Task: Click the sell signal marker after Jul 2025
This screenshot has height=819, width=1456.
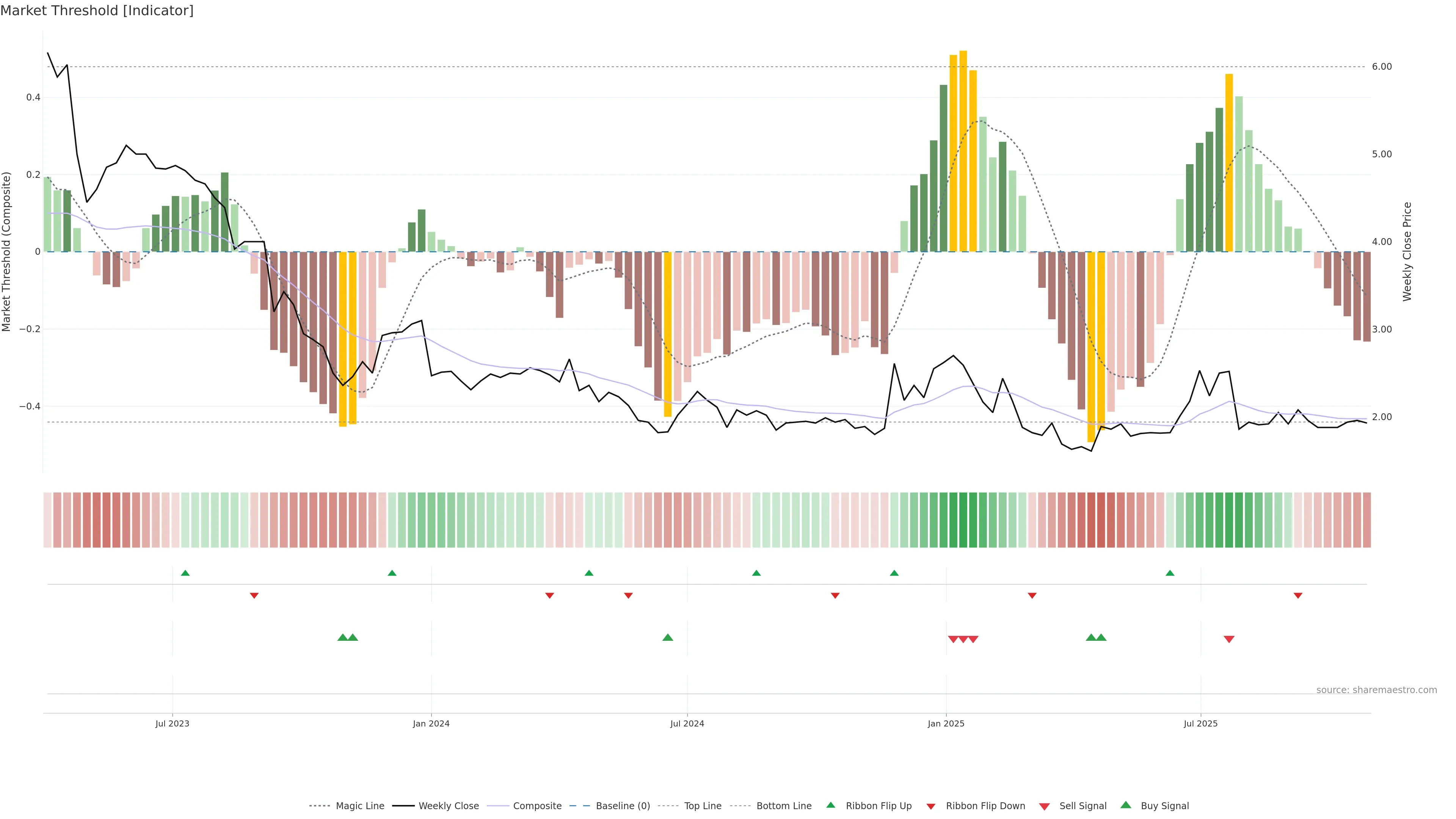Action: point(1229,639)
